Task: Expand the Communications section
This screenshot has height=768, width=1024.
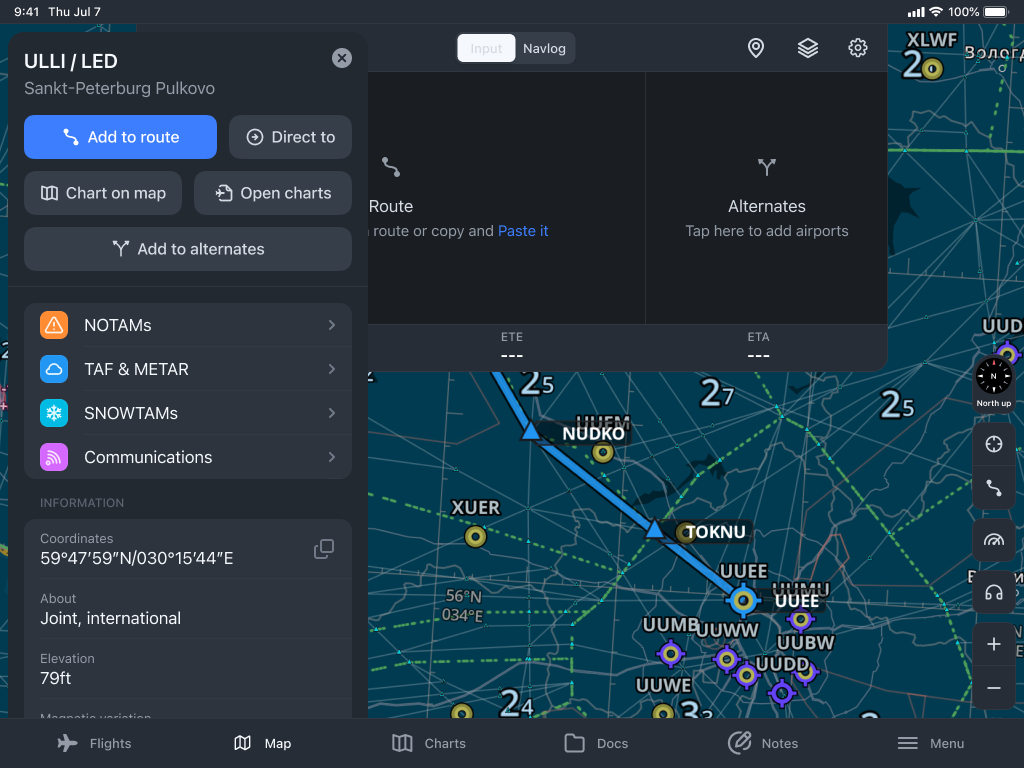Action: (187, 457)
